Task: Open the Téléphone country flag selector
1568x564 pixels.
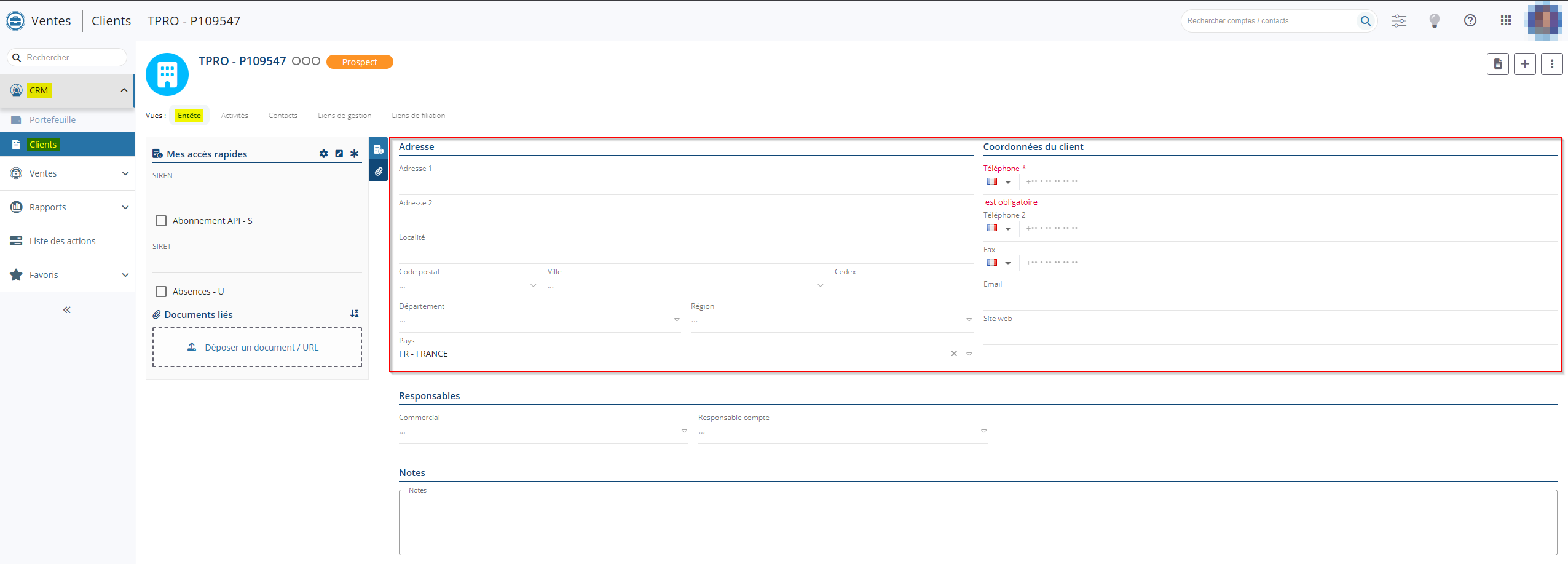Action: click(x=998, y=182)
